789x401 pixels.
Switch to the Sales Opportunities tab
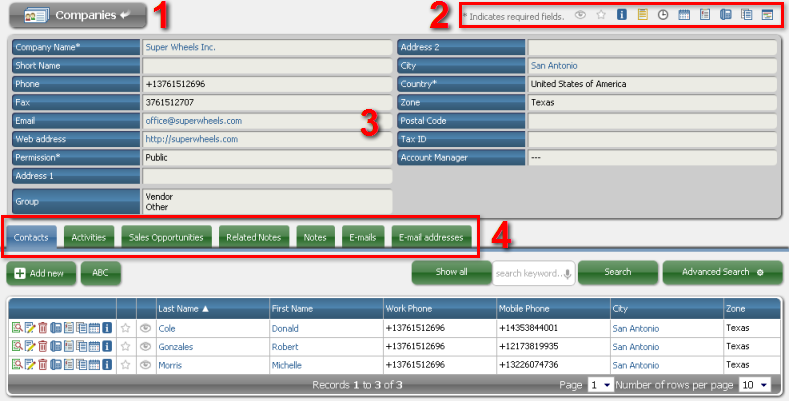tap(166, 238)
